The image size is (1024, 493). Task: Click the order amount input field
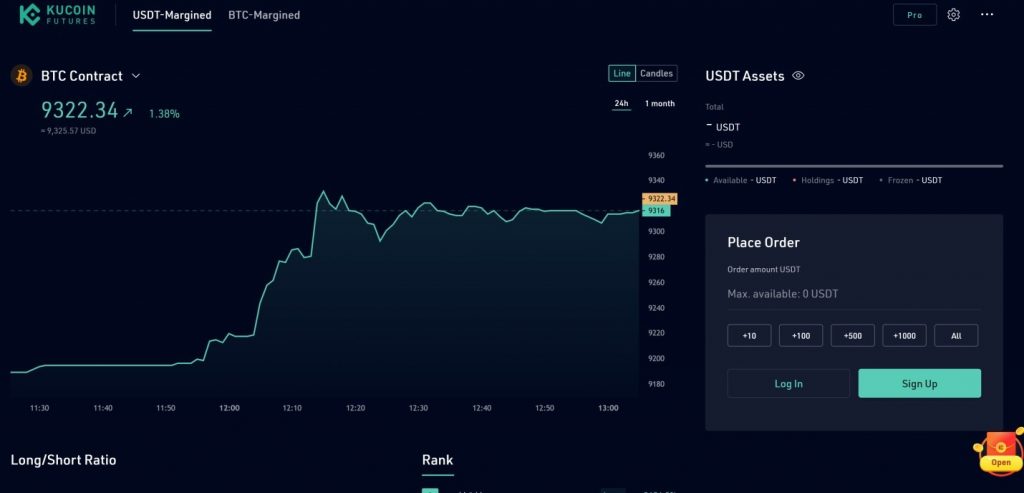point(854,294)
